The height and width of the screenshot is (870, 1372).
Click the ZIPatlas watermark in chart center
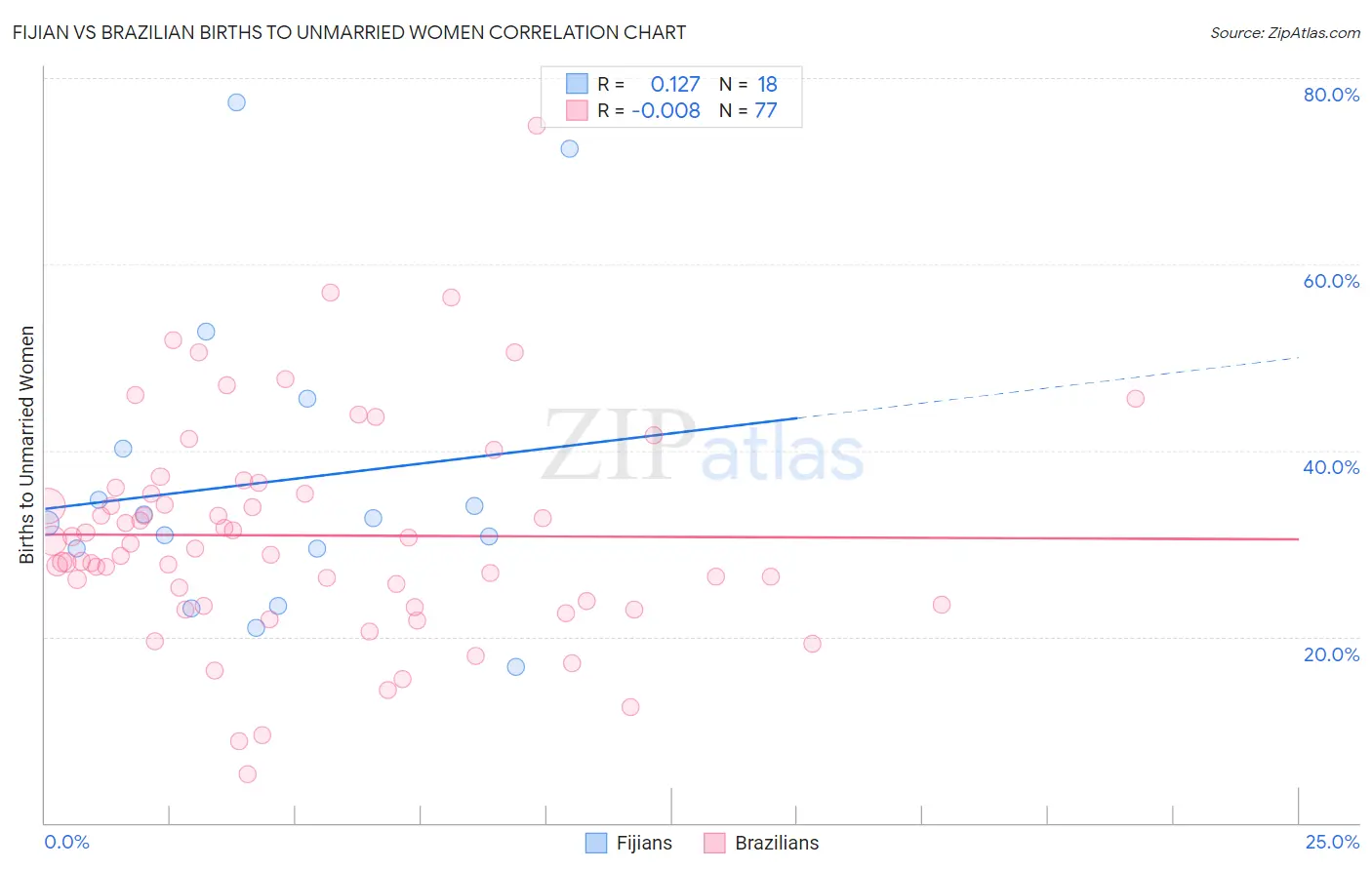point(703,447)
